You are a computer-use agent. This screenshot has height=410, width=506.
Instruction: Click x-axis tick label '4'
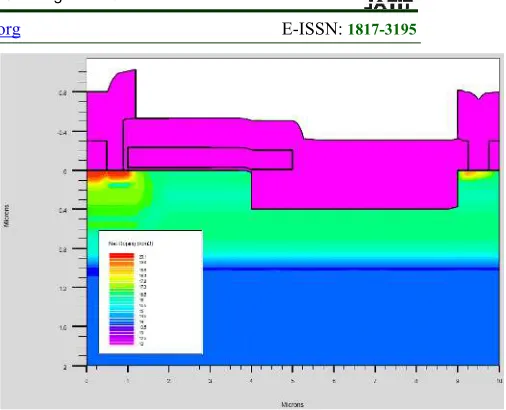[x=251, y=381]
